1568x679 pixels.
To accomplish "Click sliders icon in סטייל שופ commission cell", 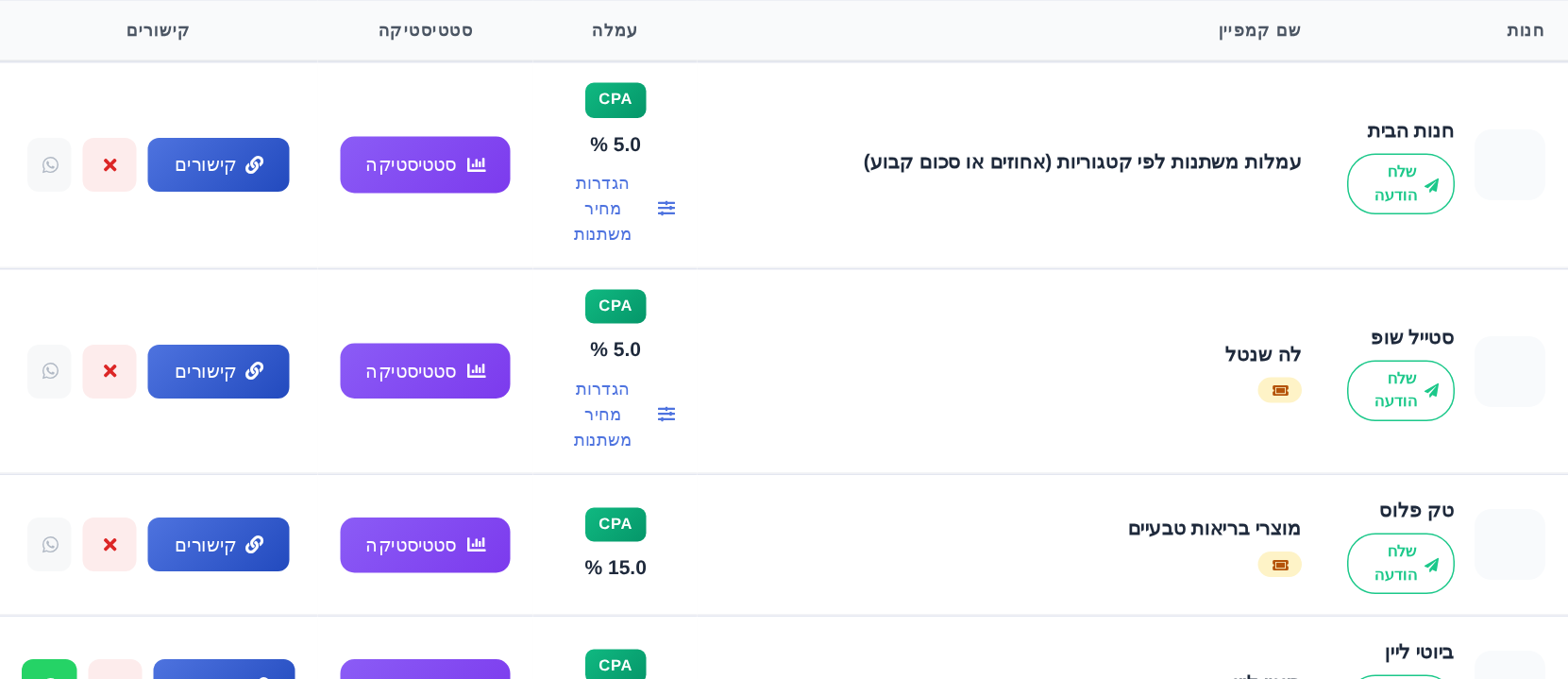I will 666,415.
